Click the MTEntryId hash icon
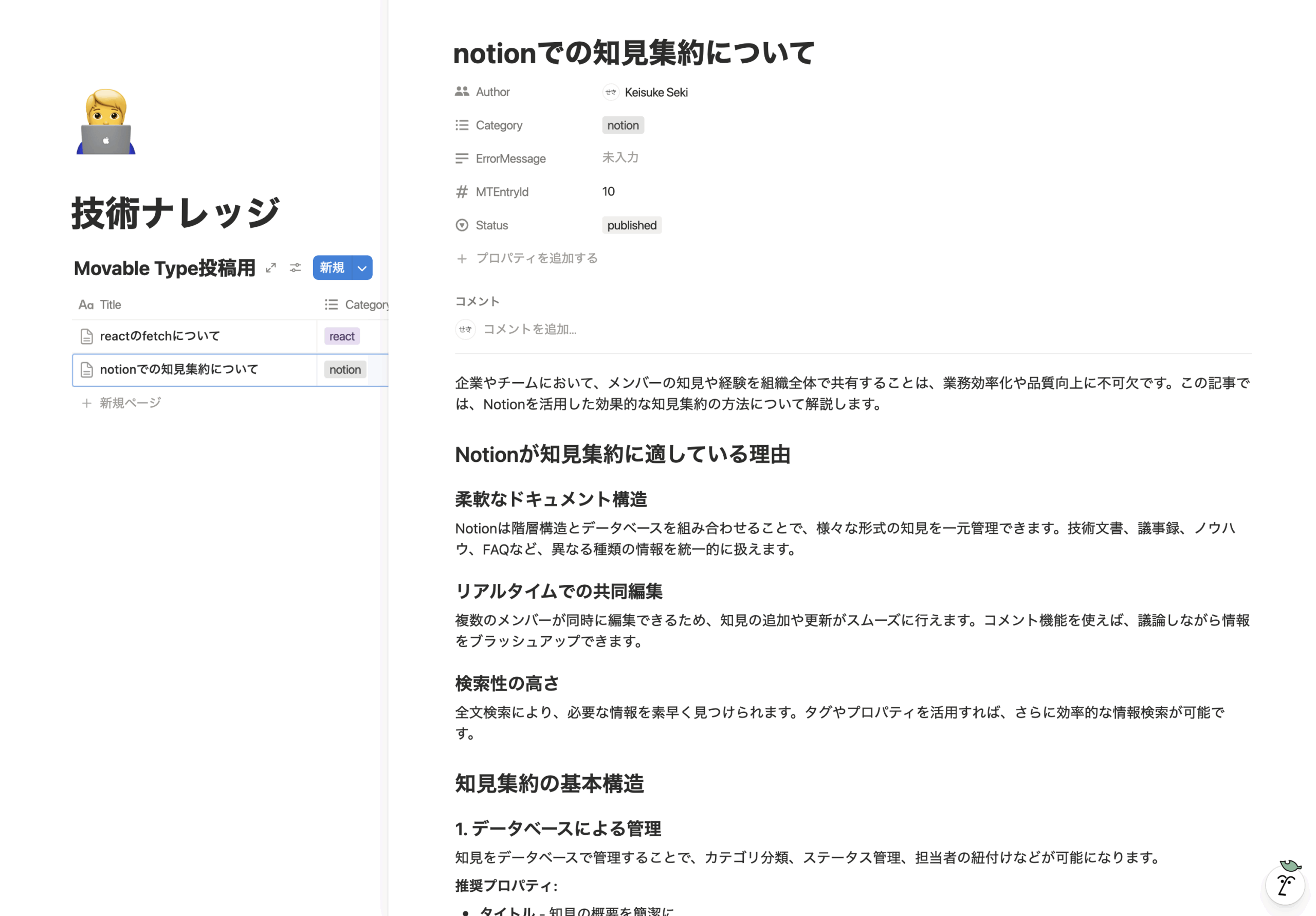The height and width of the screenshot is (916, 1316). 462,192
